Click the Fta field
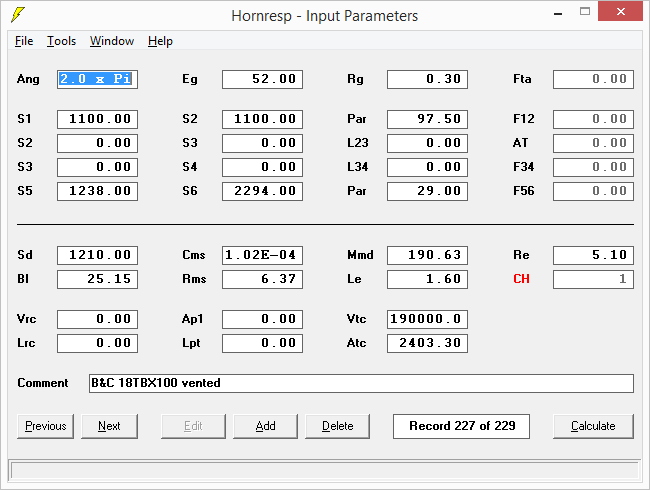The height and width of the screenshot is (490, 650). point(593,79)
